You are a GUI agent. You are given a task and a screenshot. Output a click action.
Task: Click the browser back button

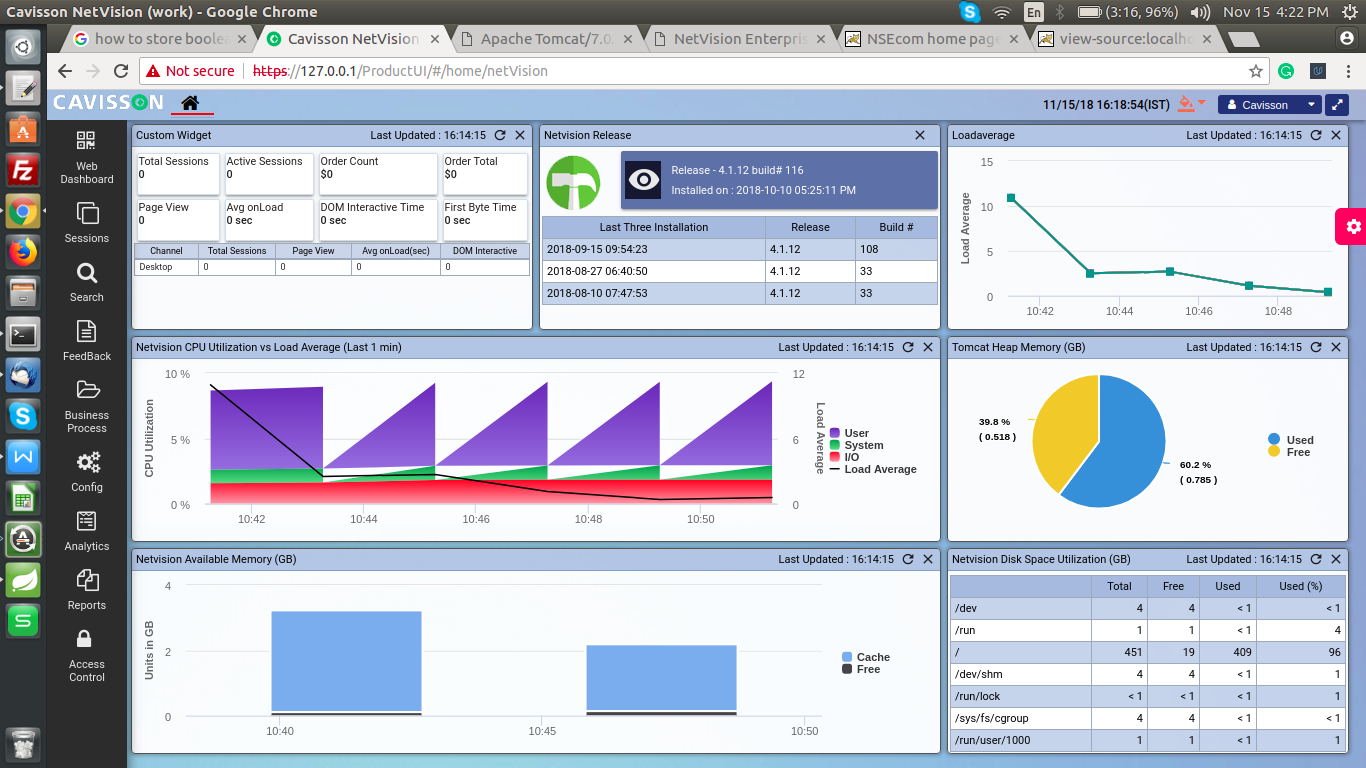click(65, 71)
